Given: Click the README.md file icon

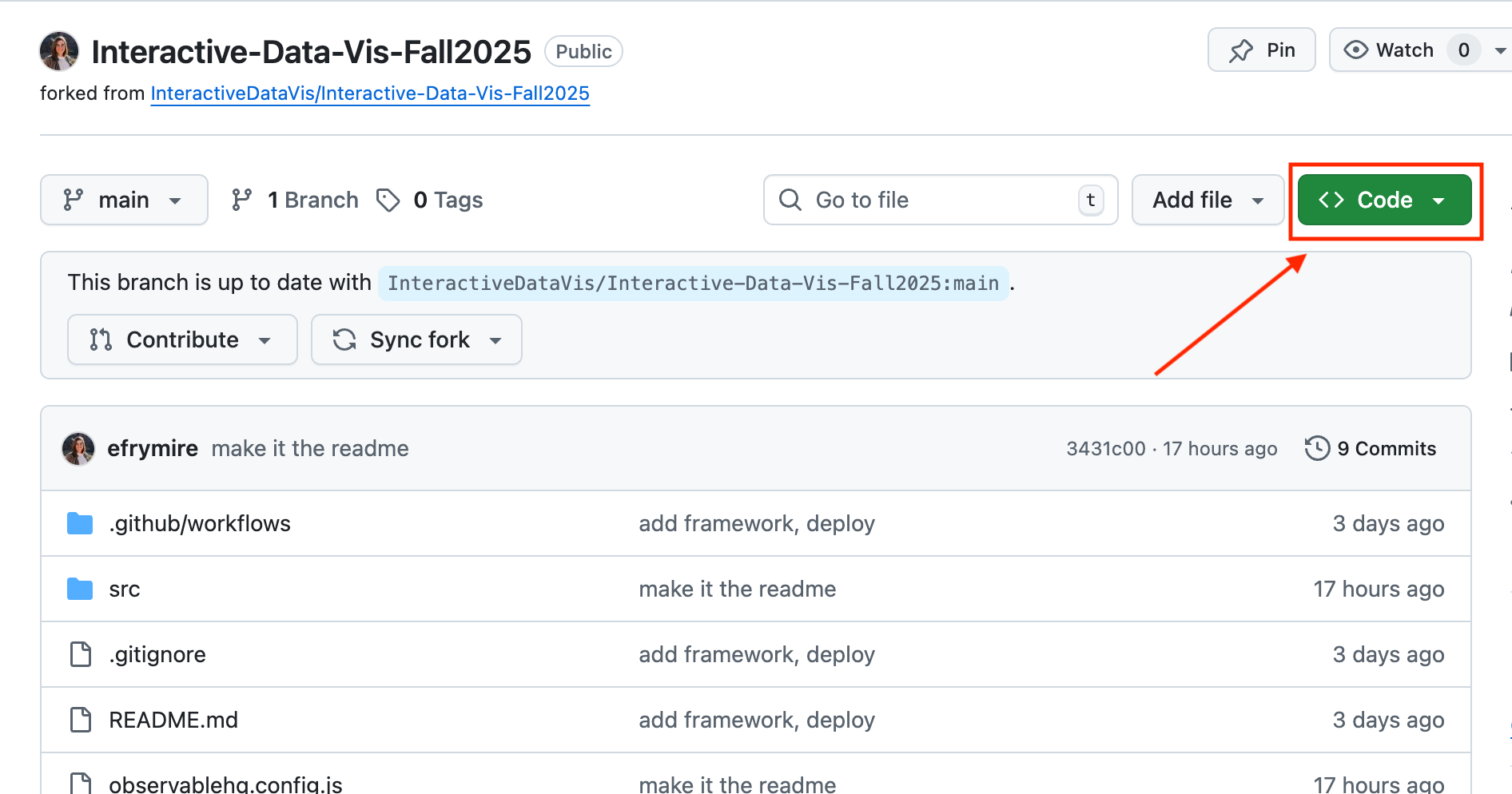Looking at the screenshot, I should click(x=81, y=721).
